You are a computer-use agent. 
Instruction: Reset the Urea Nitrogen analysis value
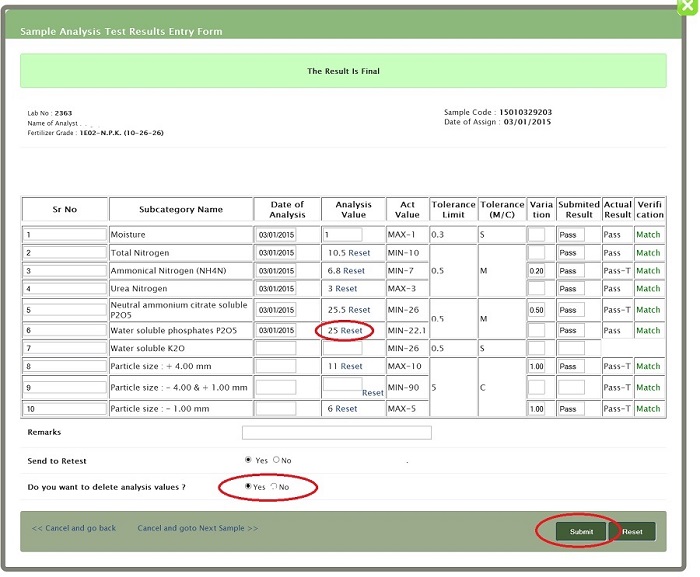(x=346, y=289)
